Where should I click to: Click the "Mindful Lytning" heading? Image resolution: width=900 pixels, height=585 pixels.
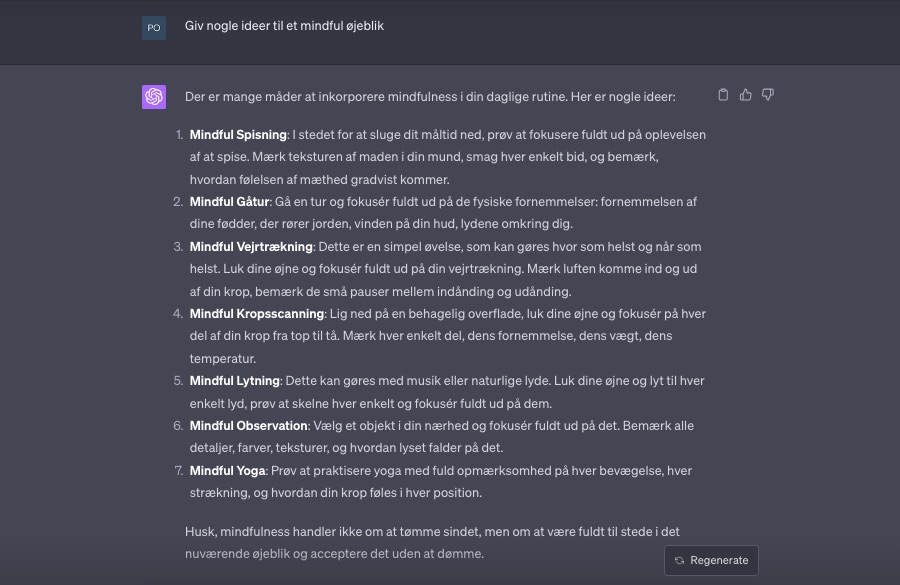235,381
